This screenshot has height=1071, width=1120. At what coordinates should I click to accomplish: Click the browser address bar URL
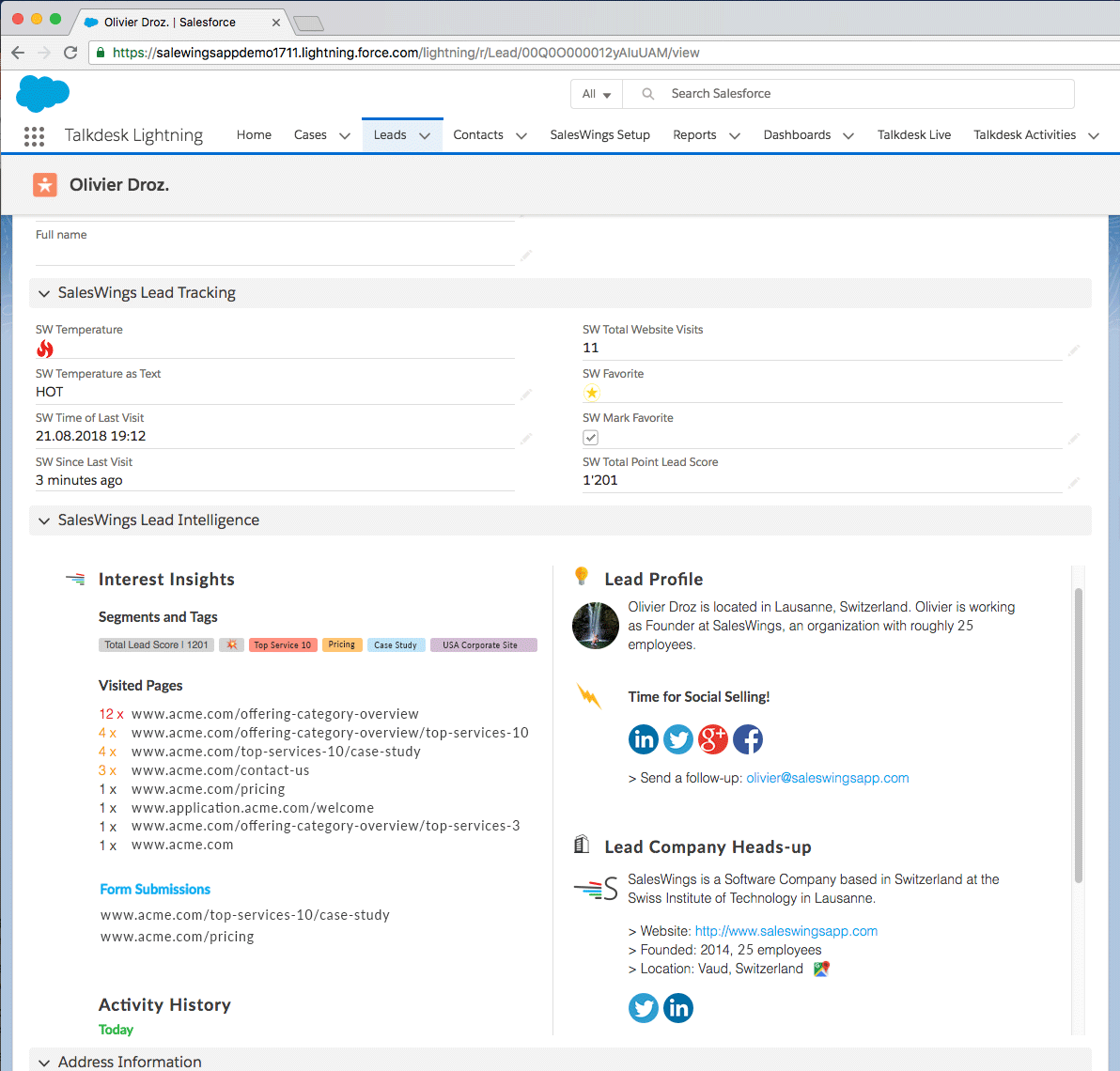tap(406, 52)
